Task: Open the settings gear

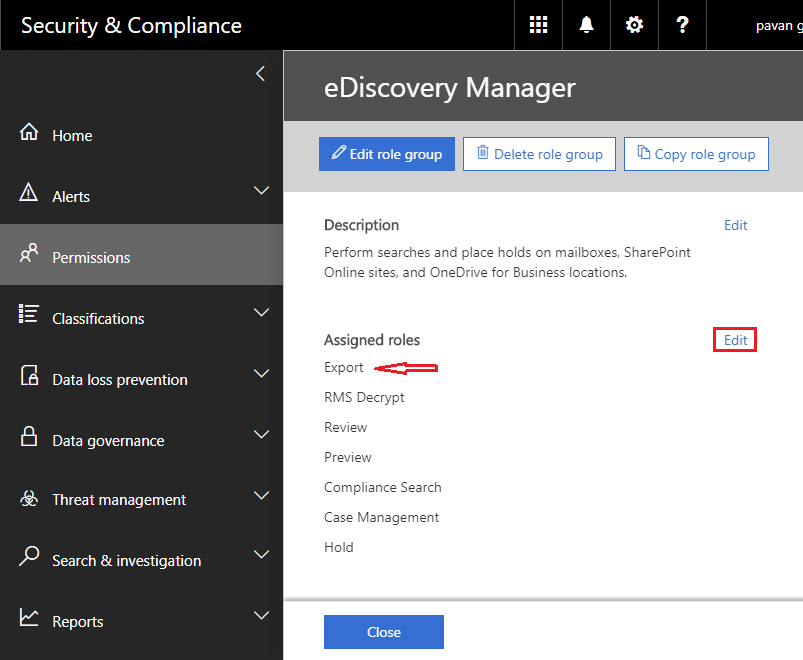Action: (634, 25)
